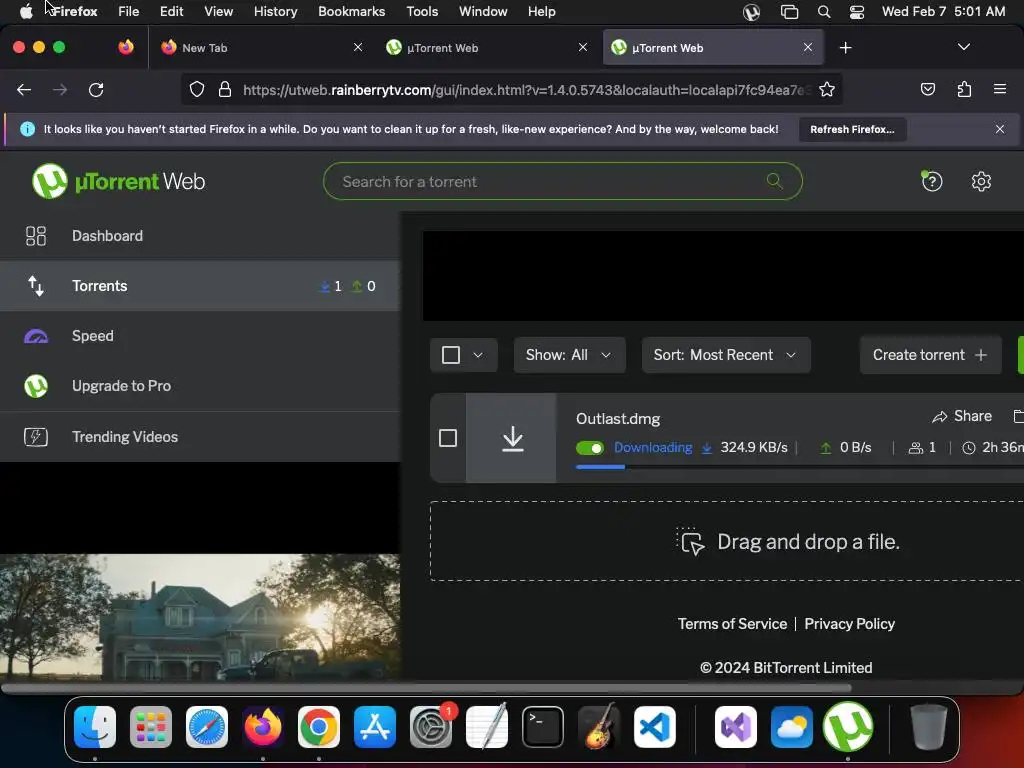Click the Create torrent button
Image resolution: width=1024 pixels, height=768 pixels.
(931, 355)
